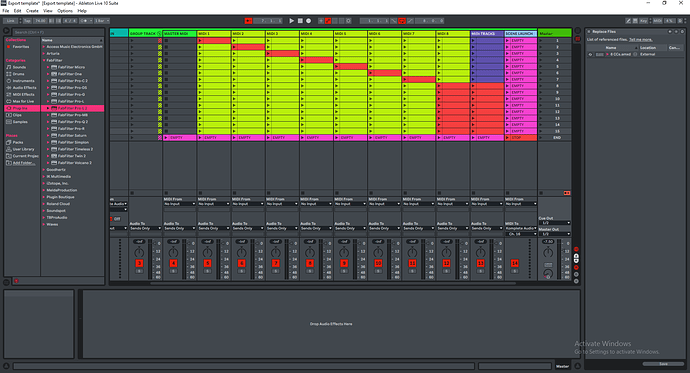Select the Drums category icon
The height and width of the screenshot is (373, 690).
tap(8, 74)
